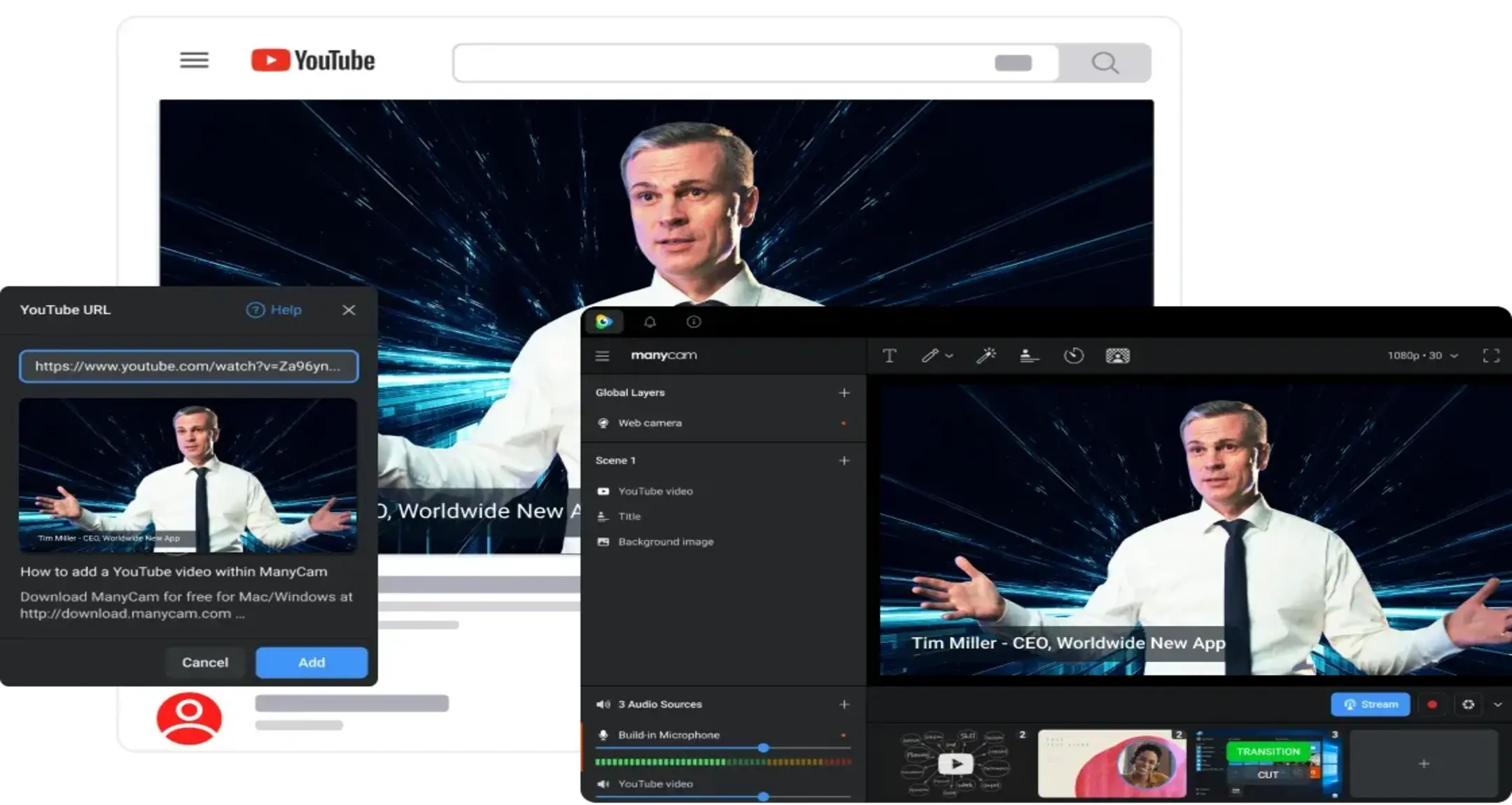Click the video preview thumbnail in the dialog

pyautogui.click(x=188, y=475)
